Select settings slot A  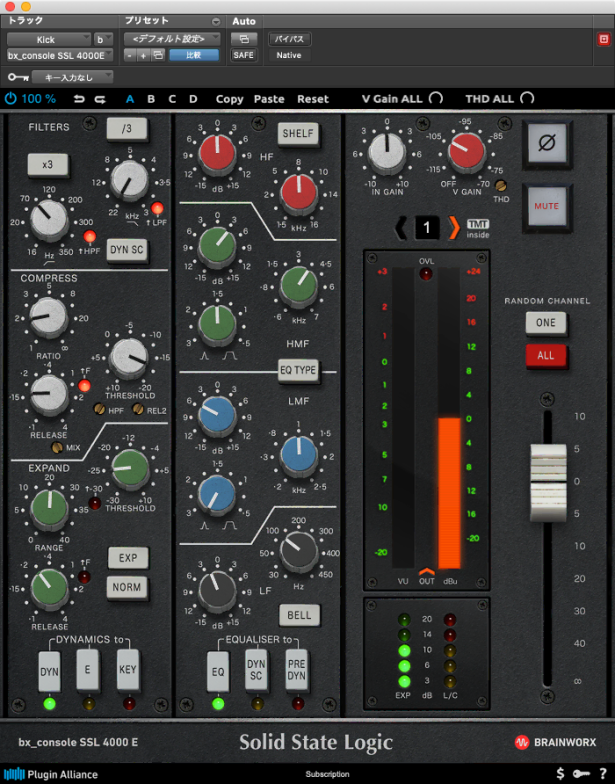point(130,99)
